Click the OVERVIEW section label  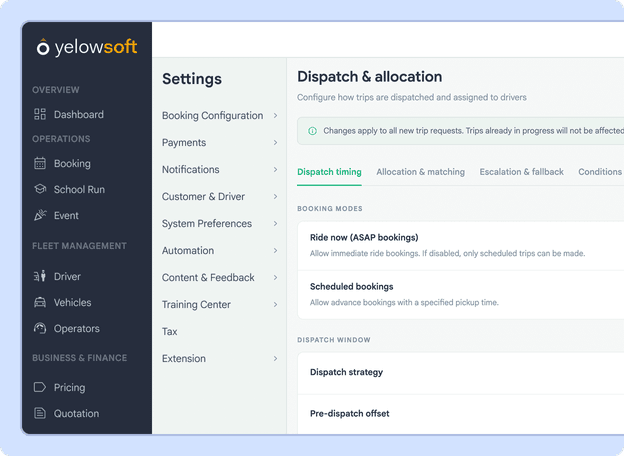click(56, 90)
